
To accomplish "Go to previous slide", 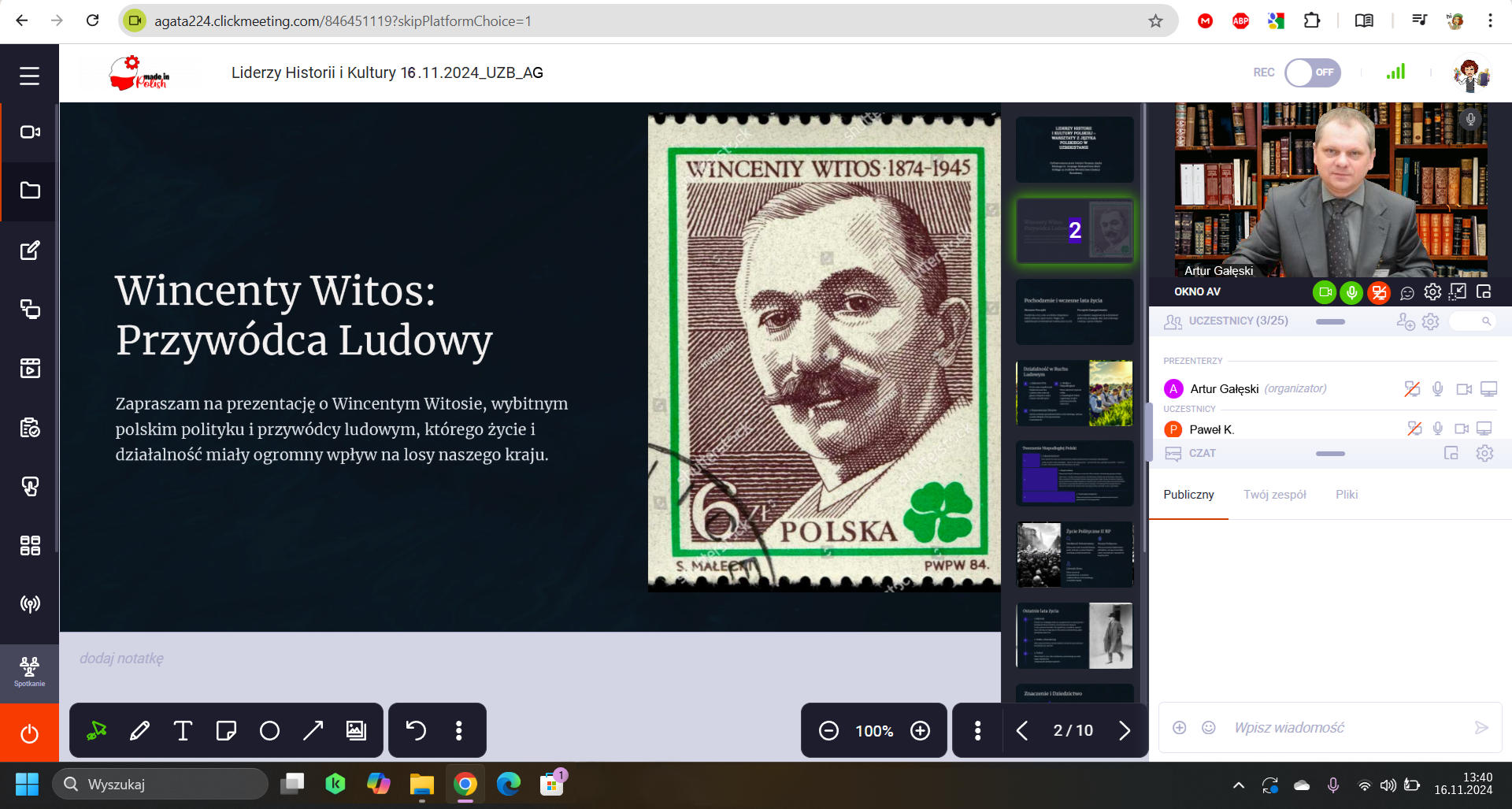I will [1022, 730].
